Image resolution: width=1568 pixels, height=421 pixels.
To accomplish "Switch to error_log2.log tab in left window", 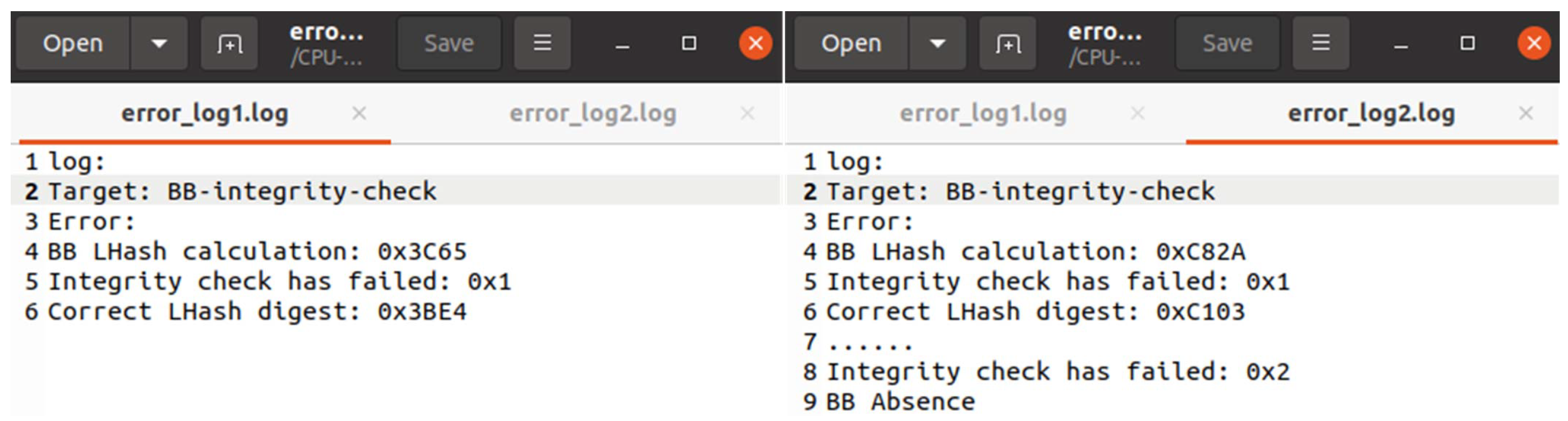I will click(x=592, y=113).
